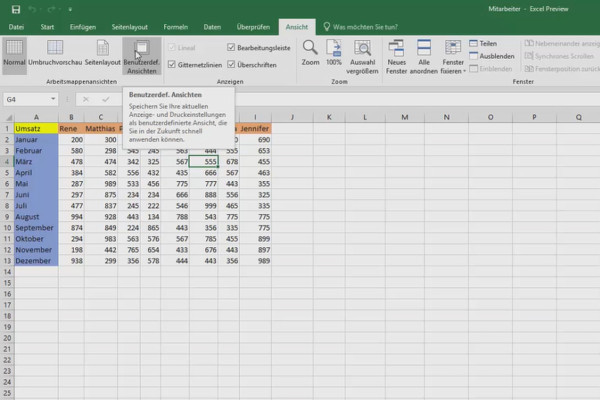Select the Februar cell

click(x=36, y=151)
